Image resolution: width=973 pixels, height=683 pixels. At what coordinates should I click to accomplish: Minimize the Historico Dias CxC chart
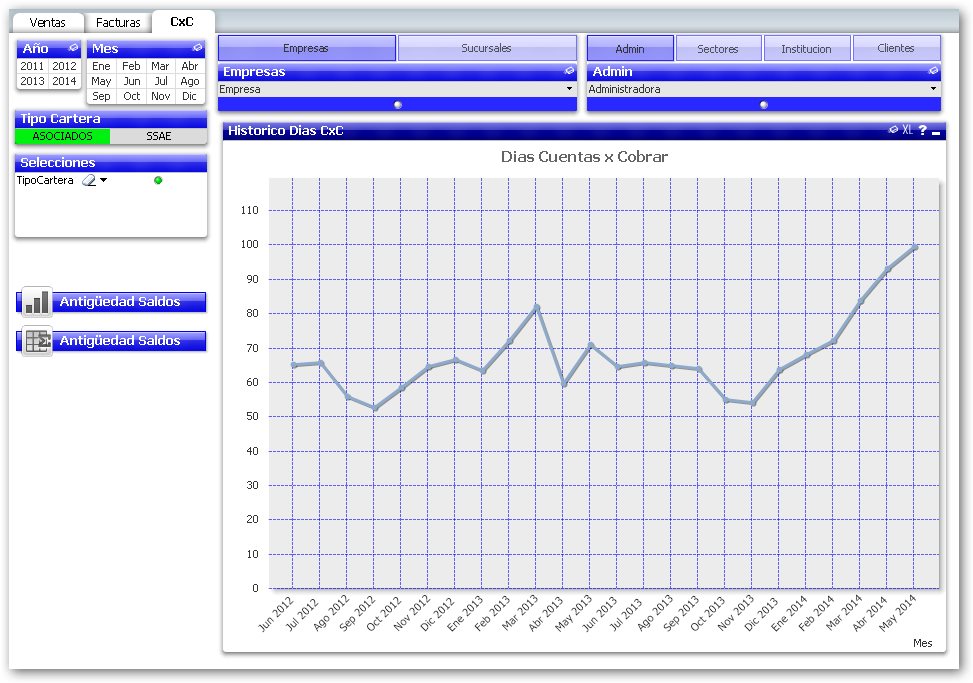pyautogui.click(x=936, y=132)
